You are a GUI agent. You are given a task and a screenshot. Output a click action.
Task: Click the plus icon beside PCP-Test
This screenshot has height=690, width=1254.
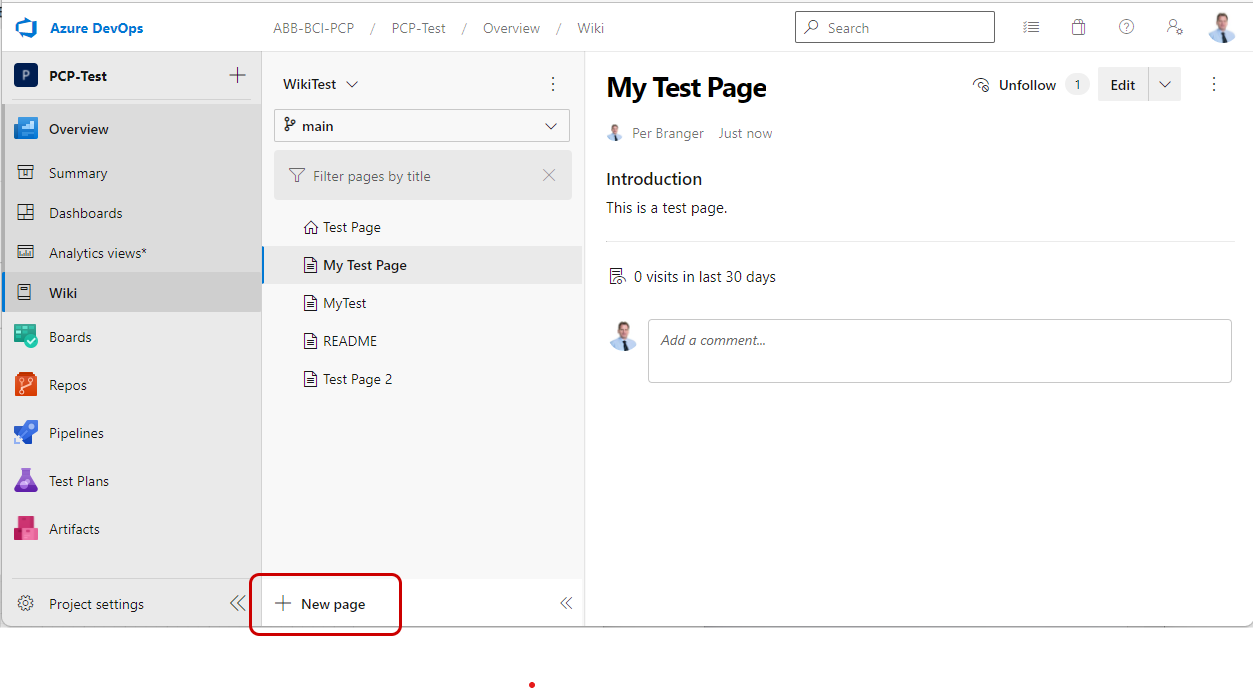tap(237, 76)
